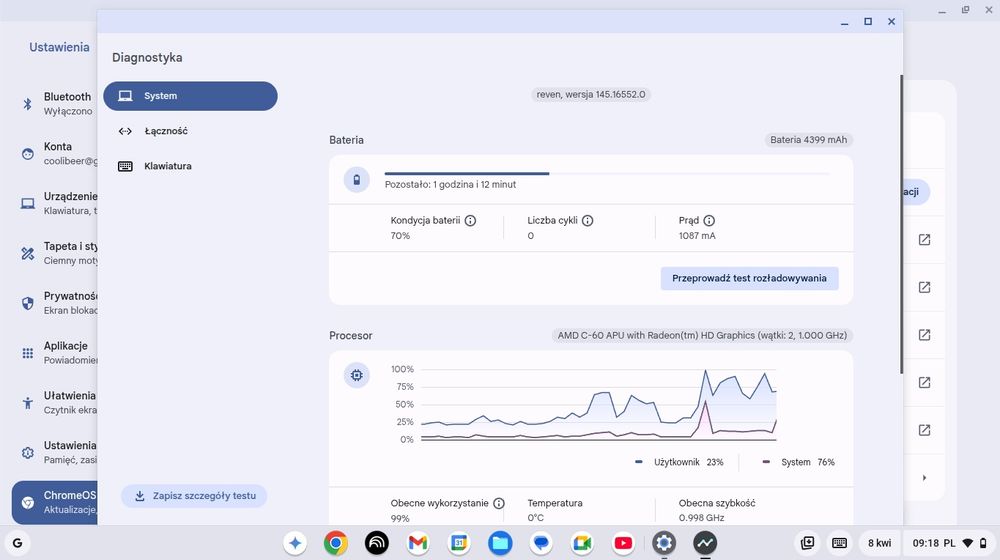Open Ustawienia systemowe sidebar item

tap(55, 452)
